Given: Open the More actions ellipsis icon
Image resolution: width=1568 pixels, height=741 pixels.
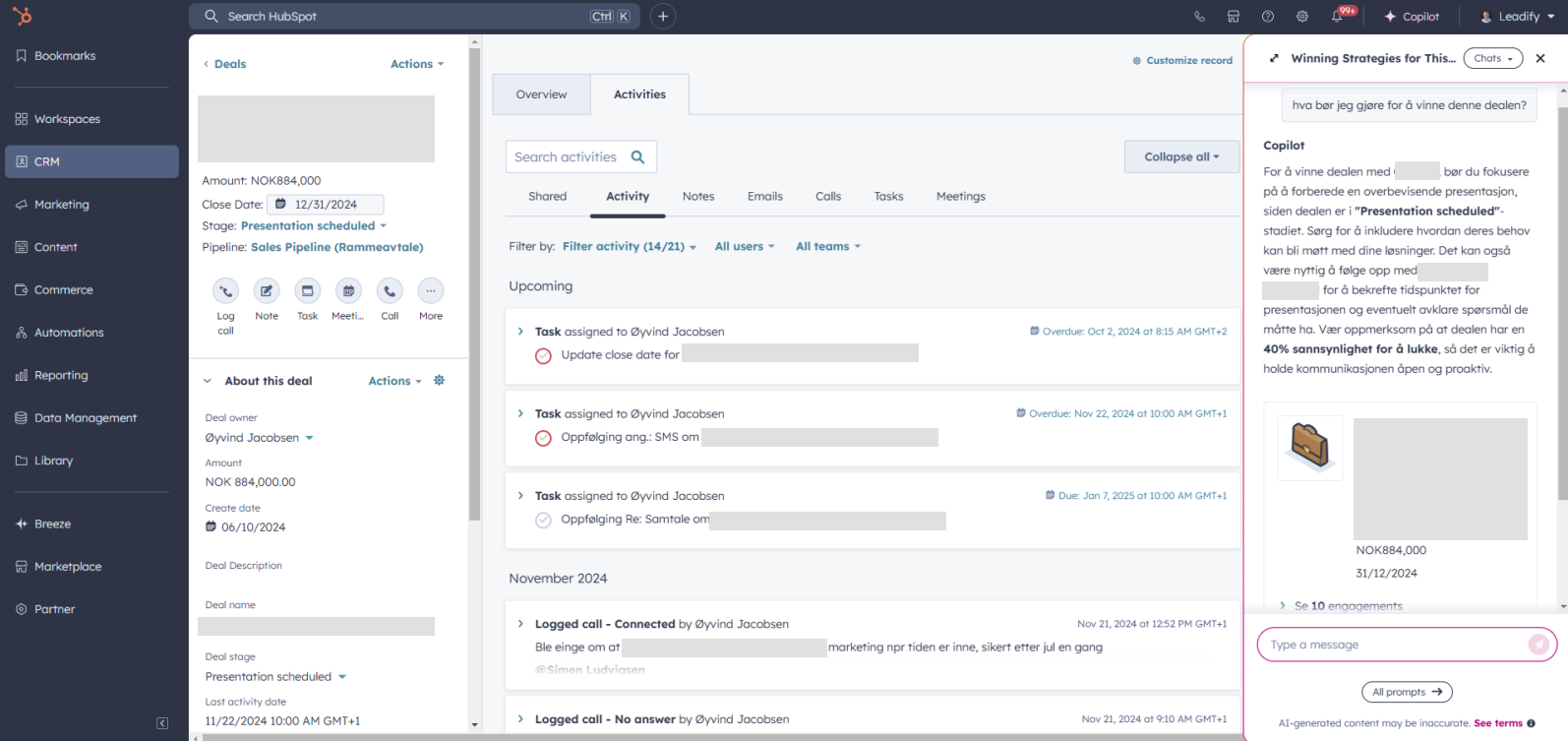Looking at the screenshot, I should [431, 290].
